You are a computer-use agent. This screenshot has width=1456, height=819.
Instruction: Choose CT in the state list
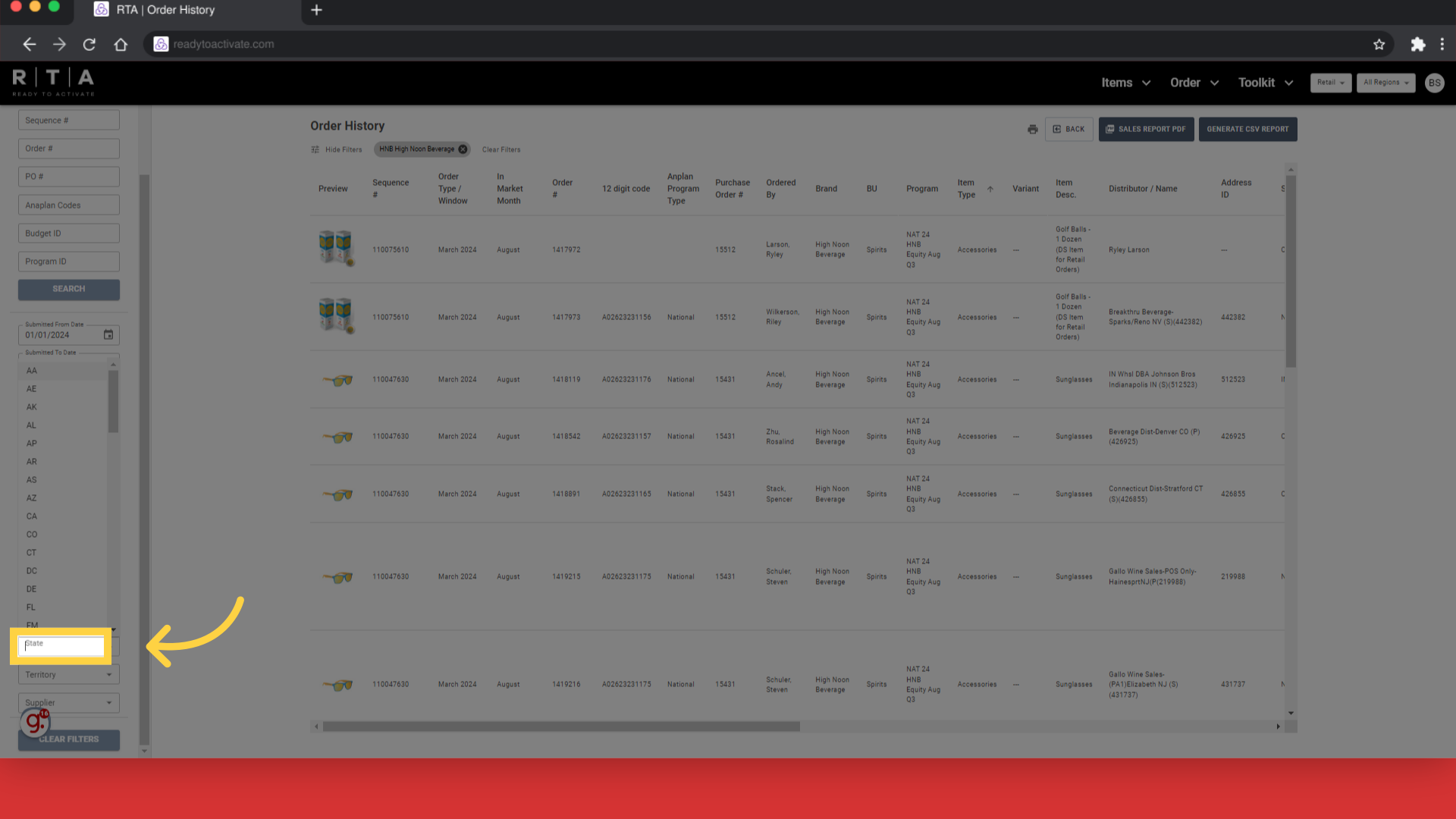point(63,553)
